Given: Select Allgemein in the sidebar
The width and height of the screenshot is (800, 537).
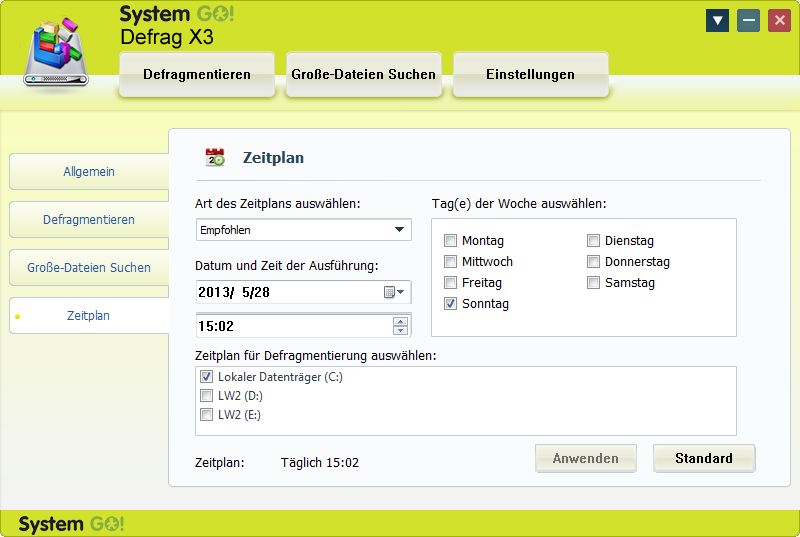Looking at the screenshot, I should pos(89,171).
